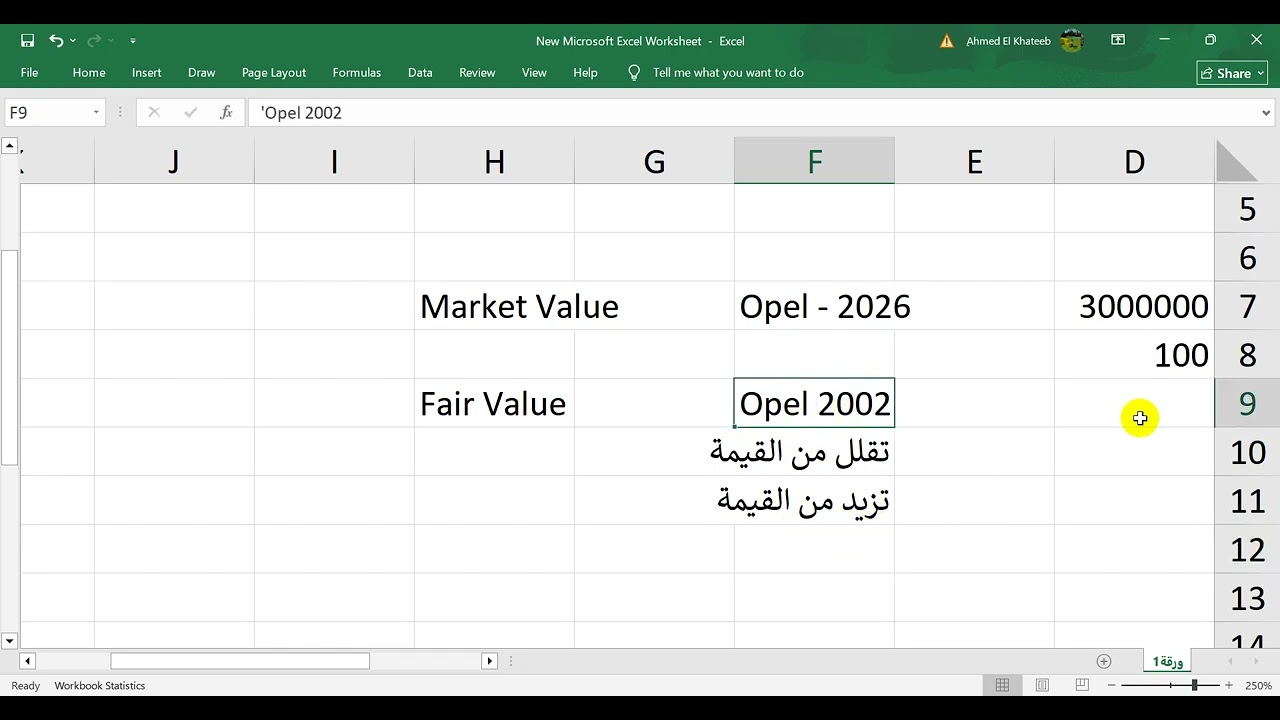This screenshot has width=1280, height=720.
Task: Click the horizontal scrollbar thumb
Action: coord(240,661)
